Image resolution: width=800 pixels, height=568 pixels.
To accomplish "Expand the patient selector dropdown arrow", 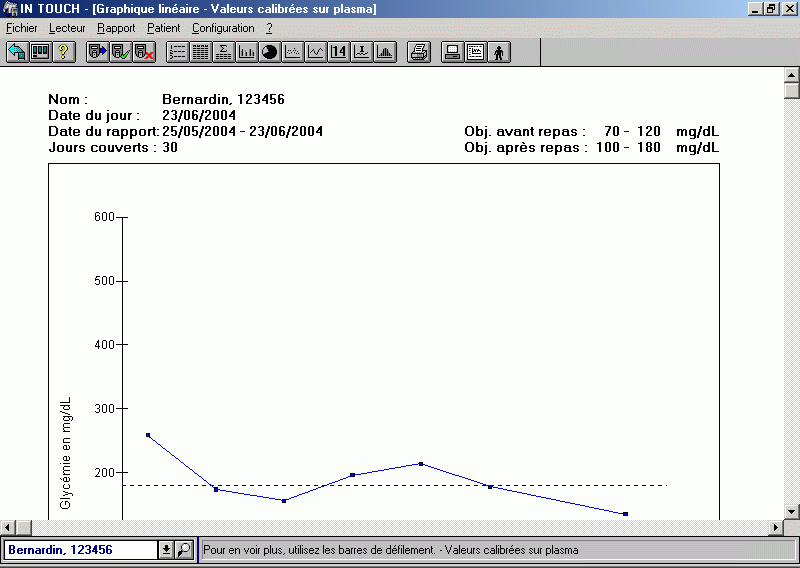I will point(166,550).
